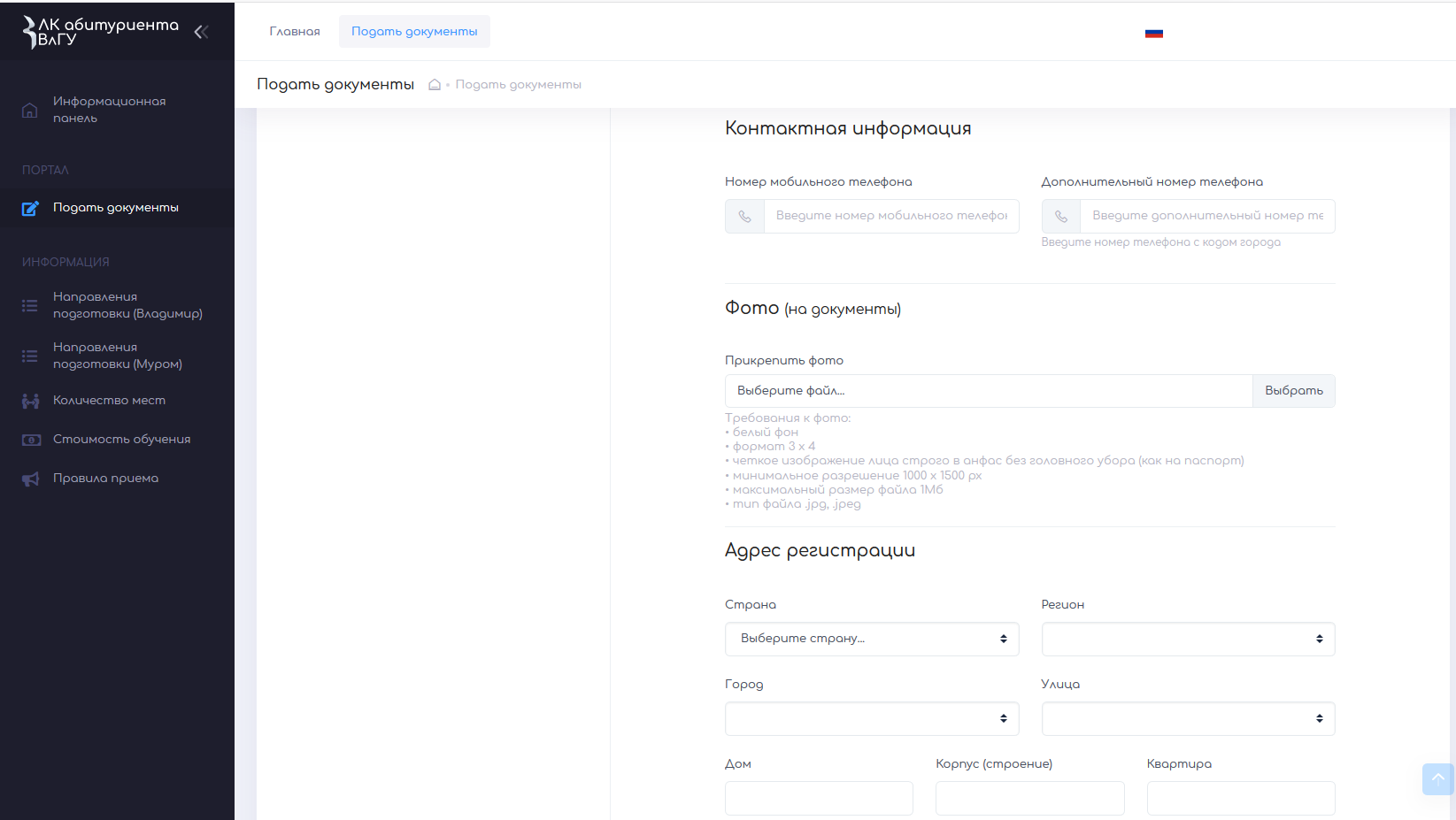Open Количество мест sidebar item
The height and width of the screenshot is (820, 1456).
pos(117,401)
